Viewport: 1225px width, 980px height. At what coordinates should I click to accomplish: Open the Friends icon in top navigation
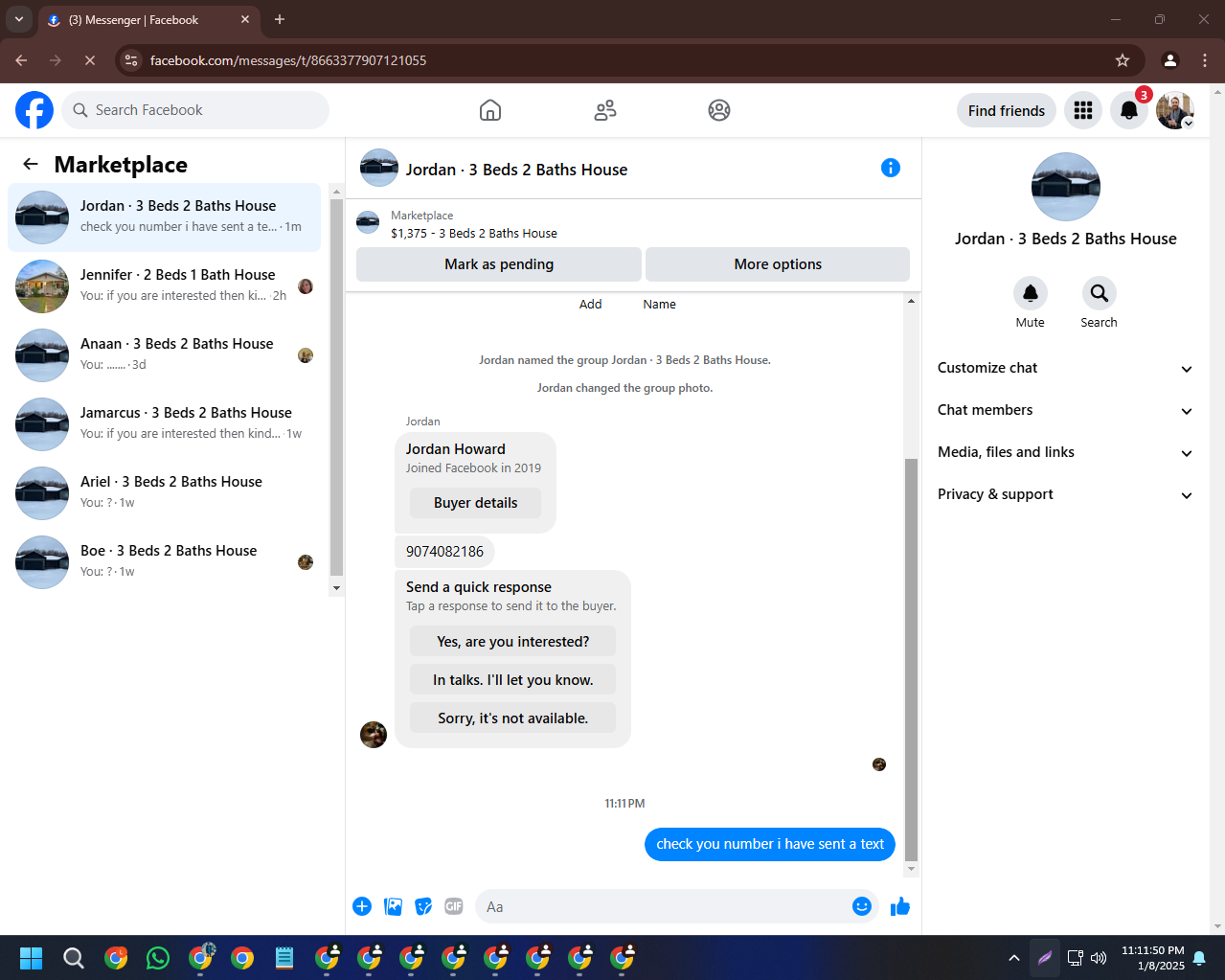coord(605,110)
